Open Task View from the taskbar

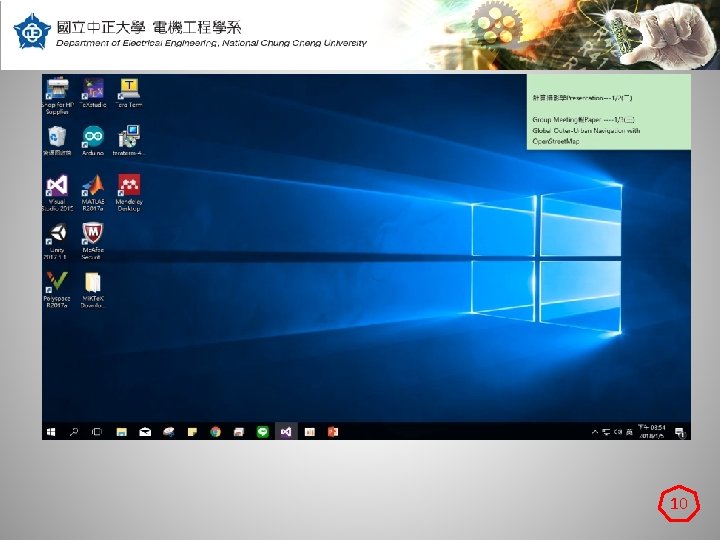click(x=97, y=432)
